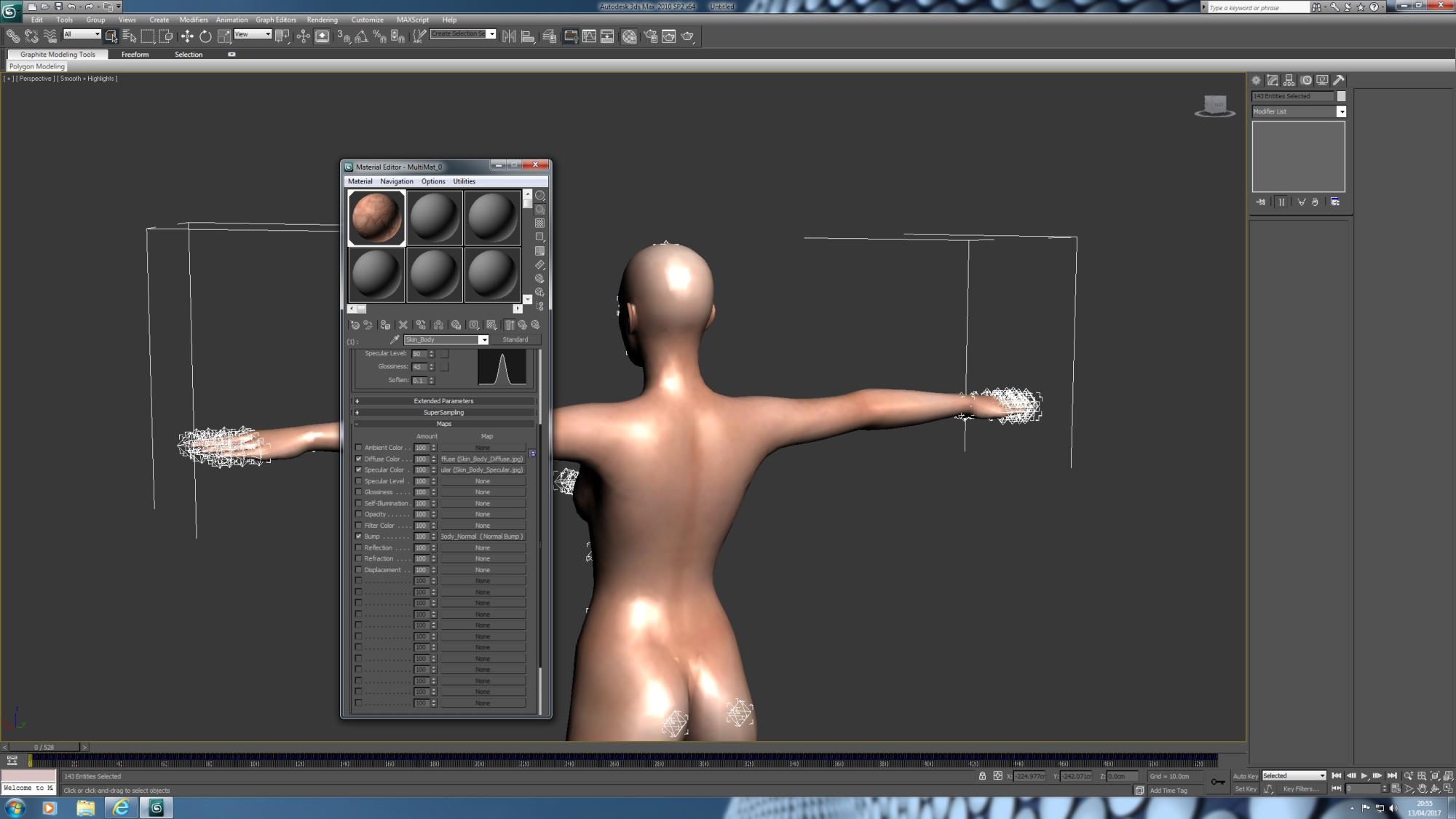Screen dimensions: 1456x819
Task: Click Sample Type sphere icon
Action: click(x=539, y=195)
